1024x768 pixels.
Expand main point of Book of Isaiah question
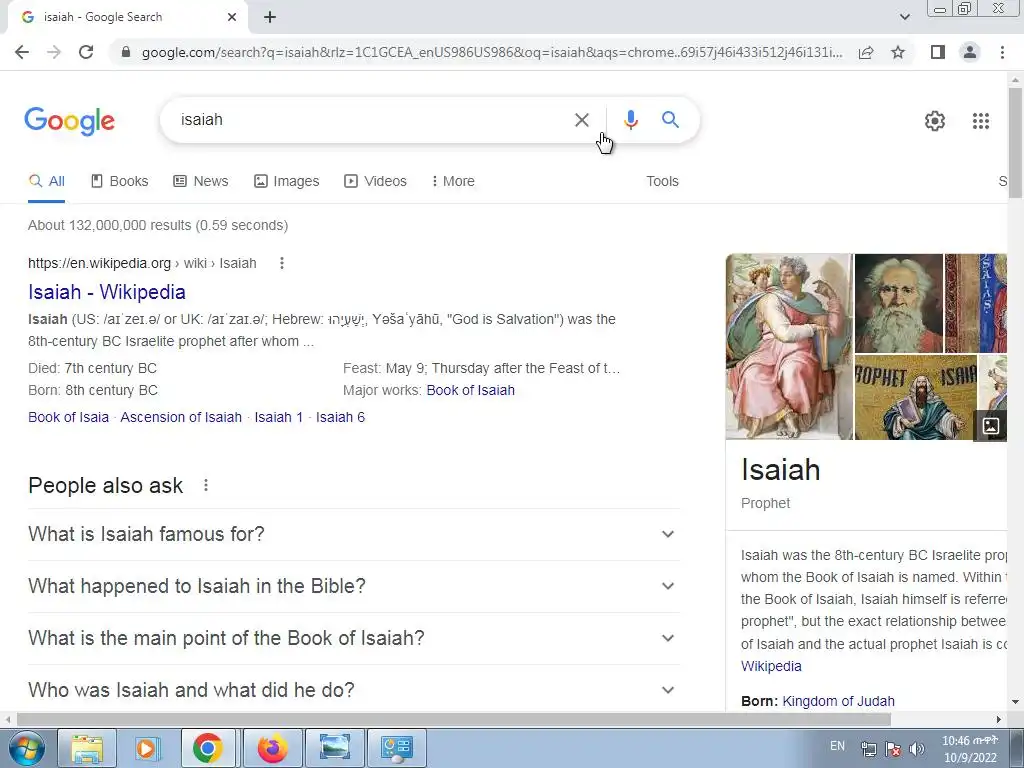click(x=354, y=638)
